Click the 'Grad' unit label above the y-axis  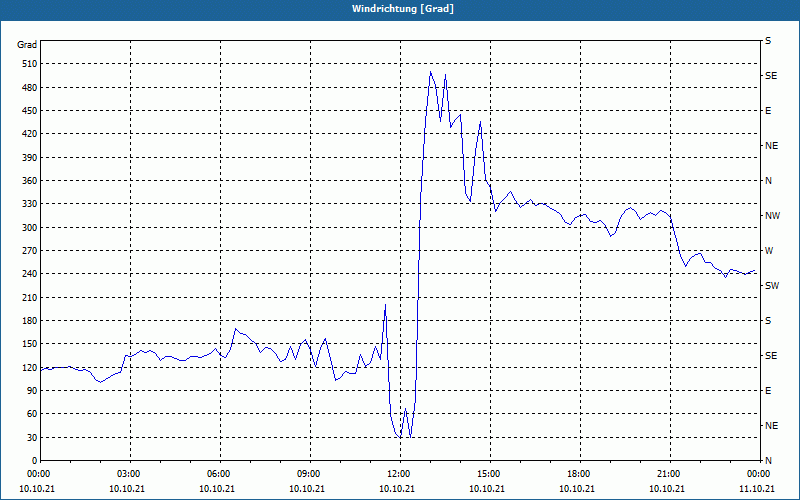point(27,45)
